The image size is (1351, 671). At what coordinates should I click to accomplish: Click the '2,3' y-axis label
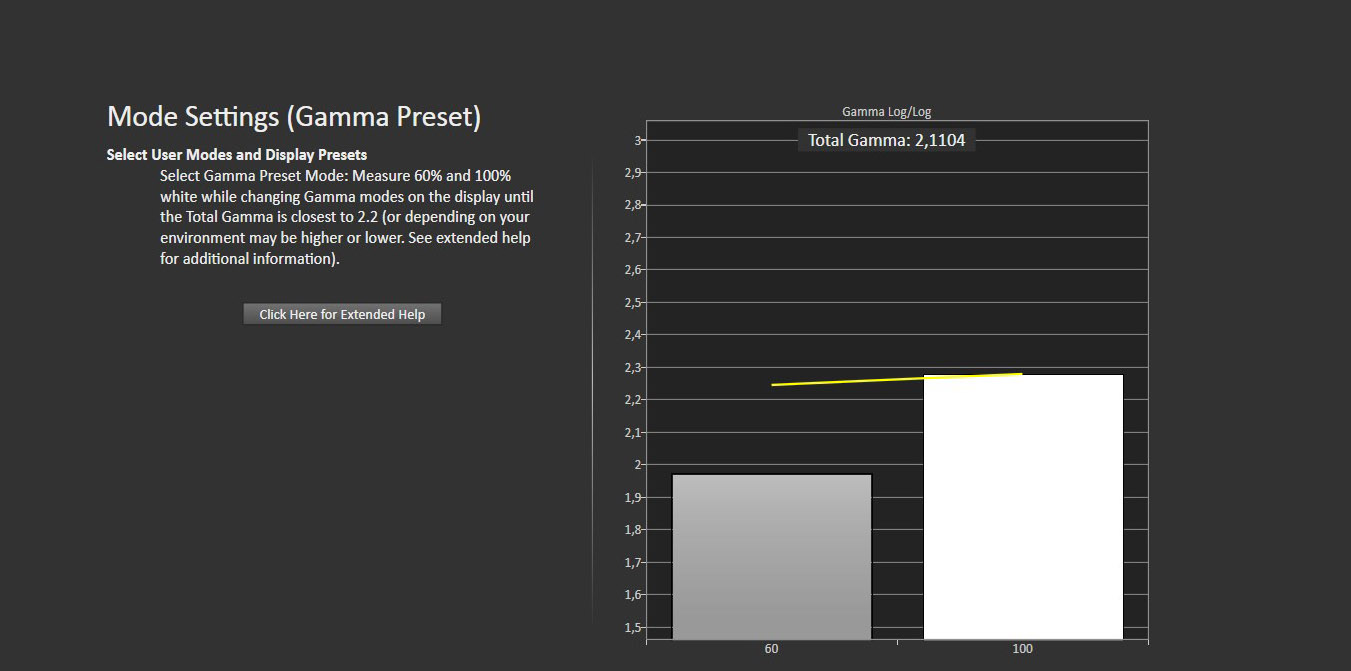[632, 368]
